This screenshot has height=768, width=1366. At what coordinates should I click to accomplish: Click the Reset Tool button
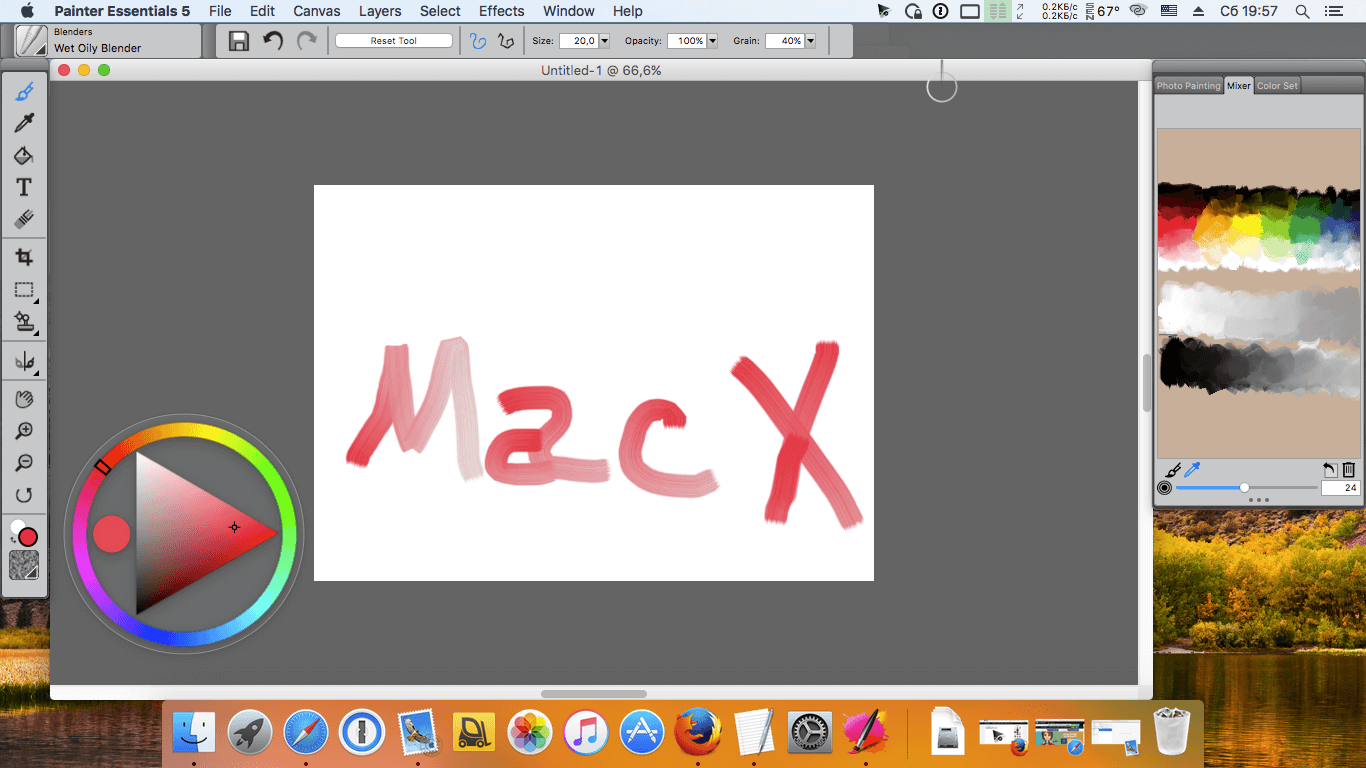tap(394, 41)
